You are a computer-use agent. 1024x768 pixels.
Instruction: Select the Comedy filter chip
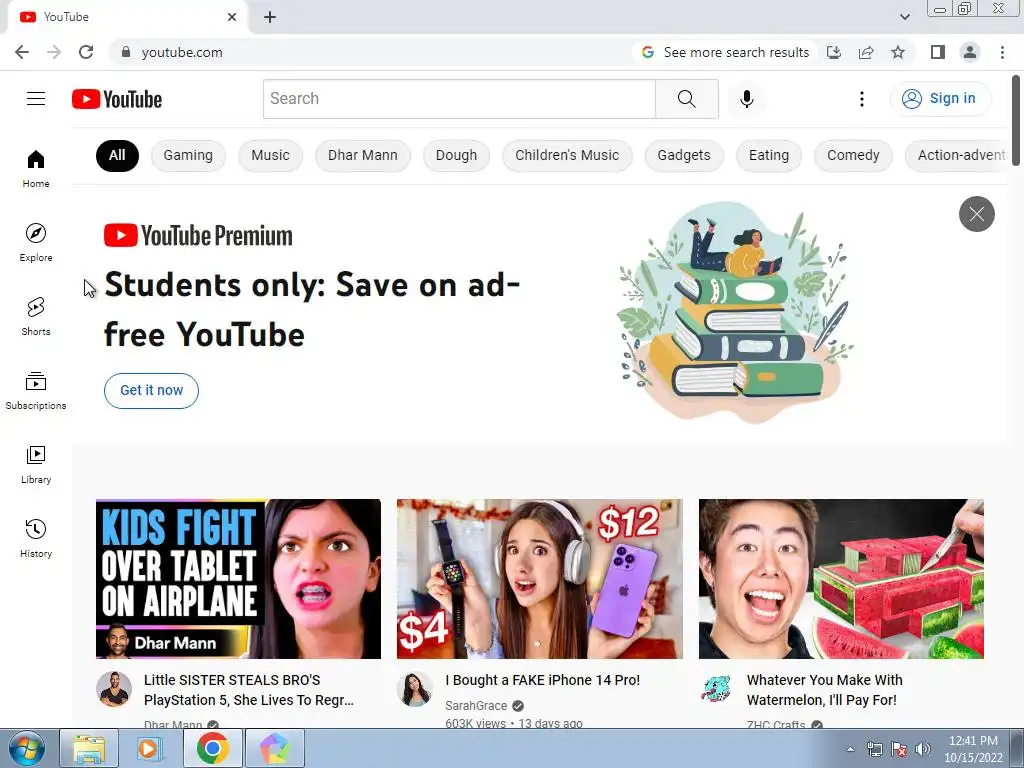[853, 155]
